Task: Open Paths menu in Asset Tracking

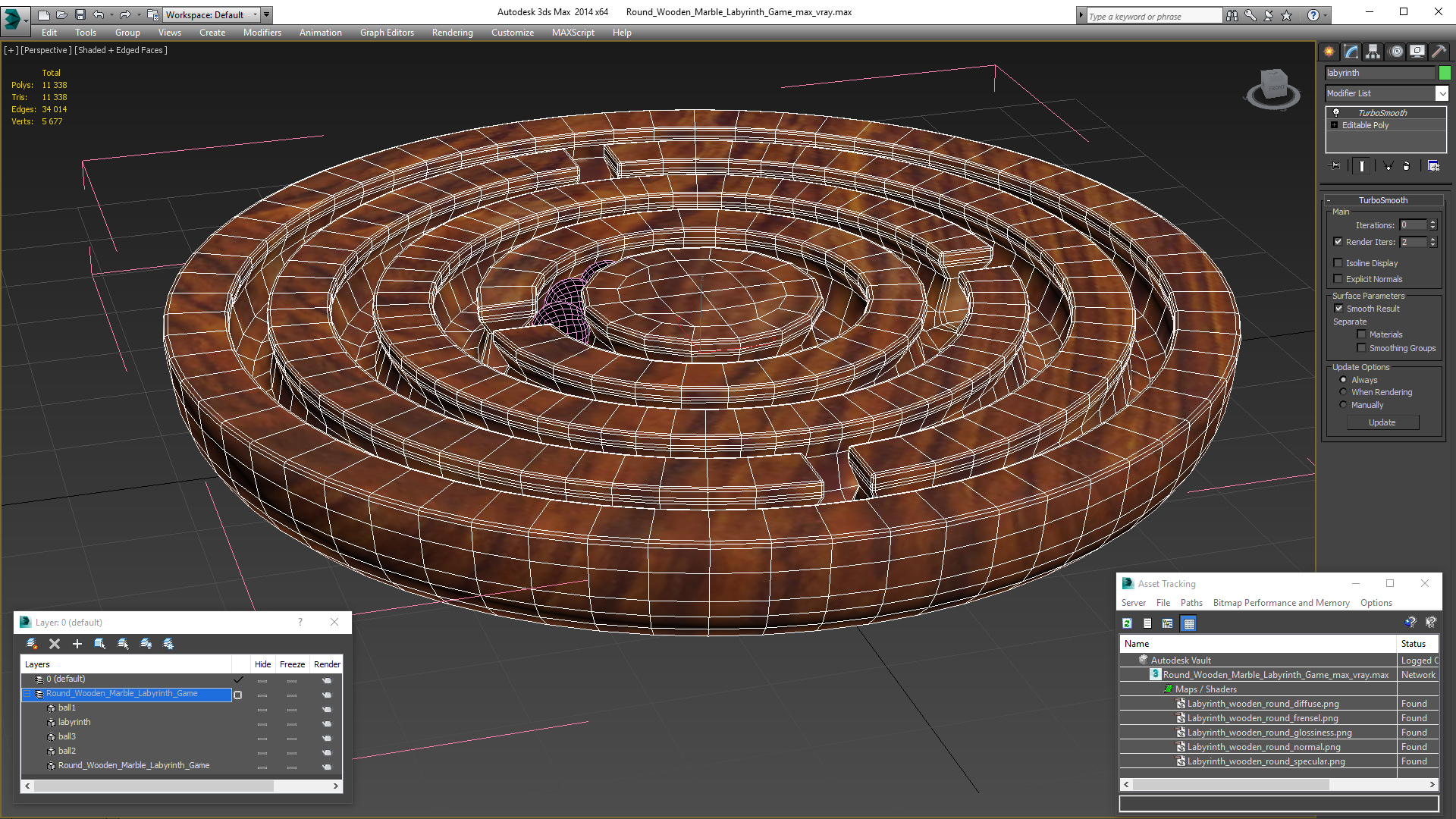Action: [1191, 603]
